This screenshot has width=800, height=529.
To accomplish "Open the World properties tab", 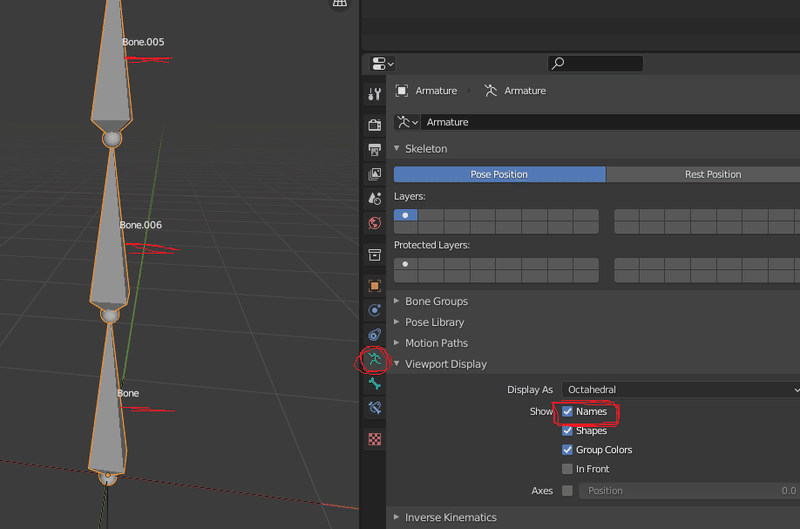I will (374, 223).
